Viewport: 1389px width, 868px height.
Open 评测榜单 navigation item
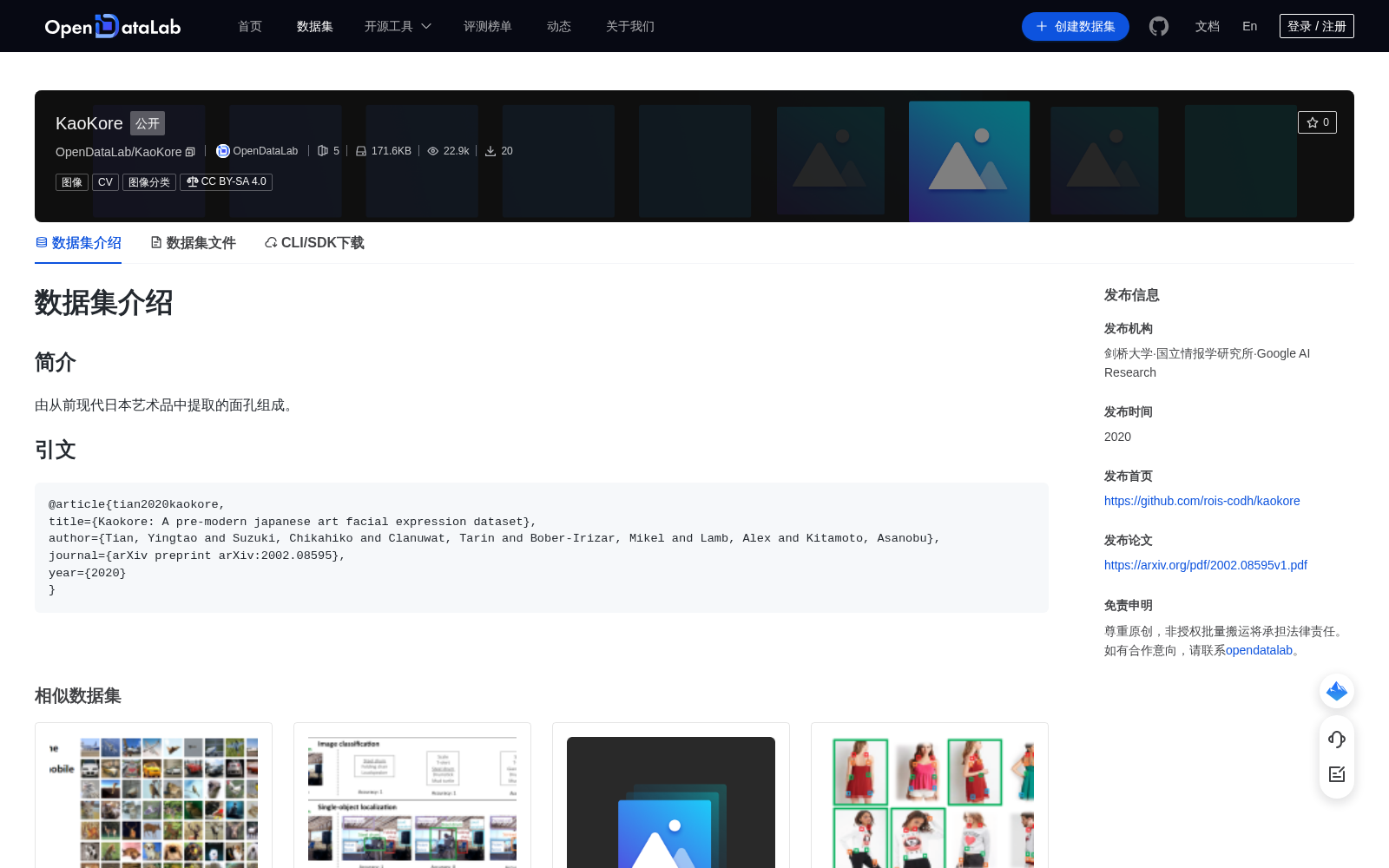(488, 26)
